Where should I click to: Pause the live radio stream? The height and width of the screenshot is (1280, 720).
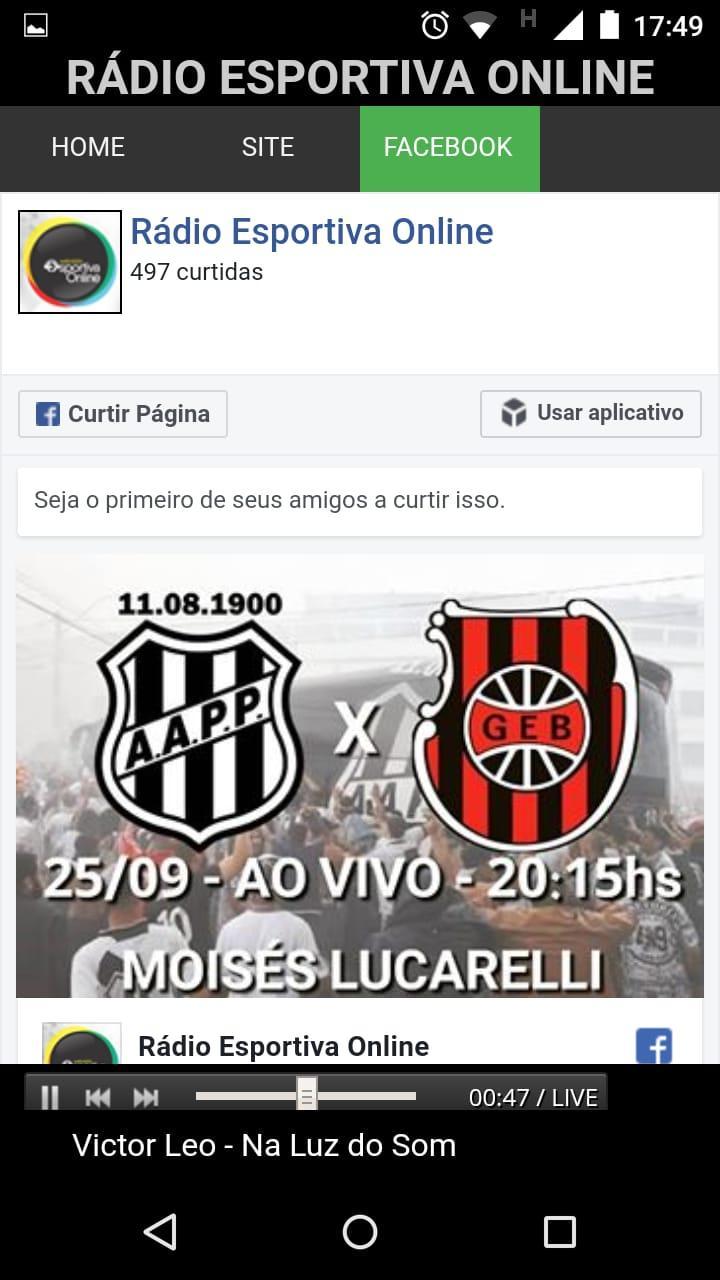(49, 1098)
